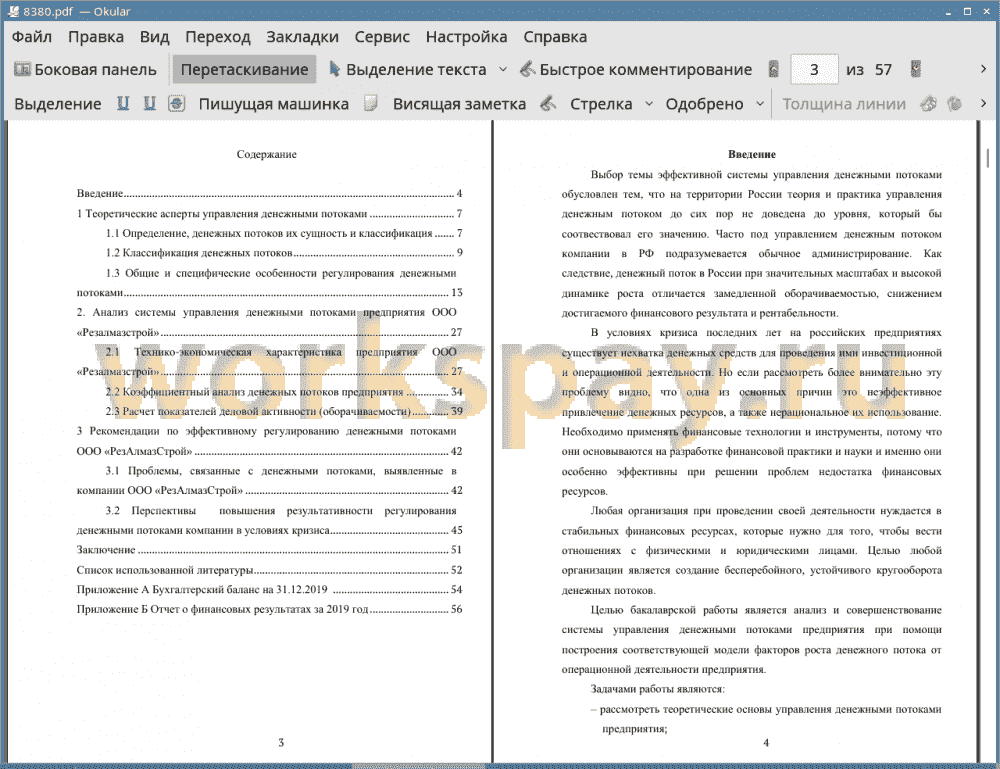
Task: Choose the Висящая заметка popup note tool
Action: 459,104
